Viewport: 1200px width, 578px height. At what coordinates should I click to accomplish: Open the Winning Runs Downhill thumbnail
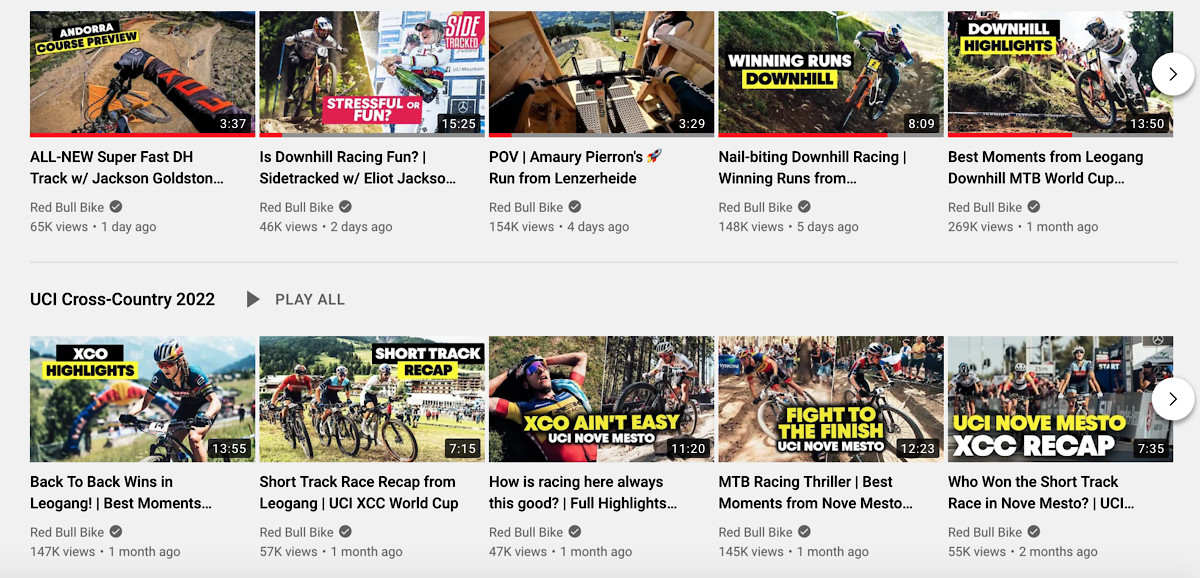831,74
